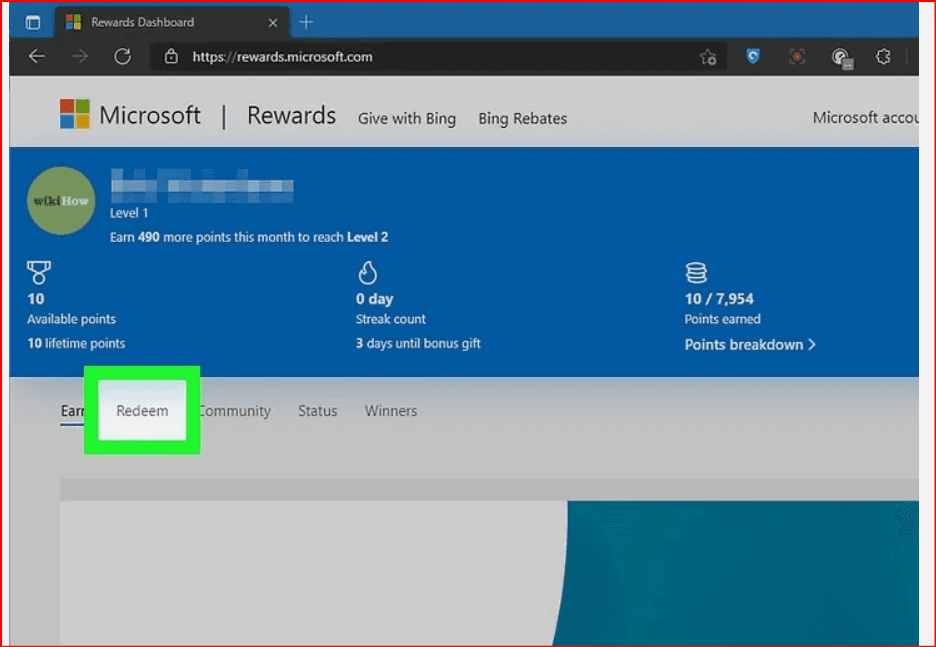Click the Level 1 status text
936x647 pixels.
pos(129,213)
